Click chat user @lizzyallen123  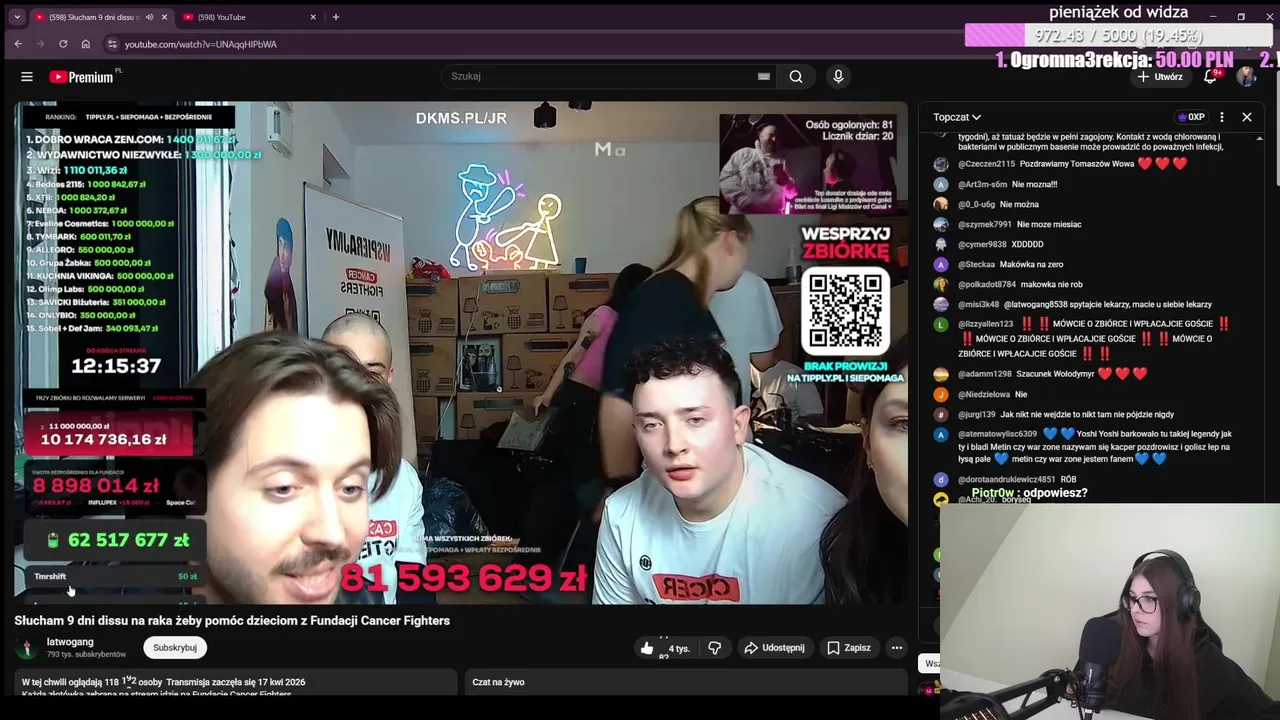(x=985, y=324)
